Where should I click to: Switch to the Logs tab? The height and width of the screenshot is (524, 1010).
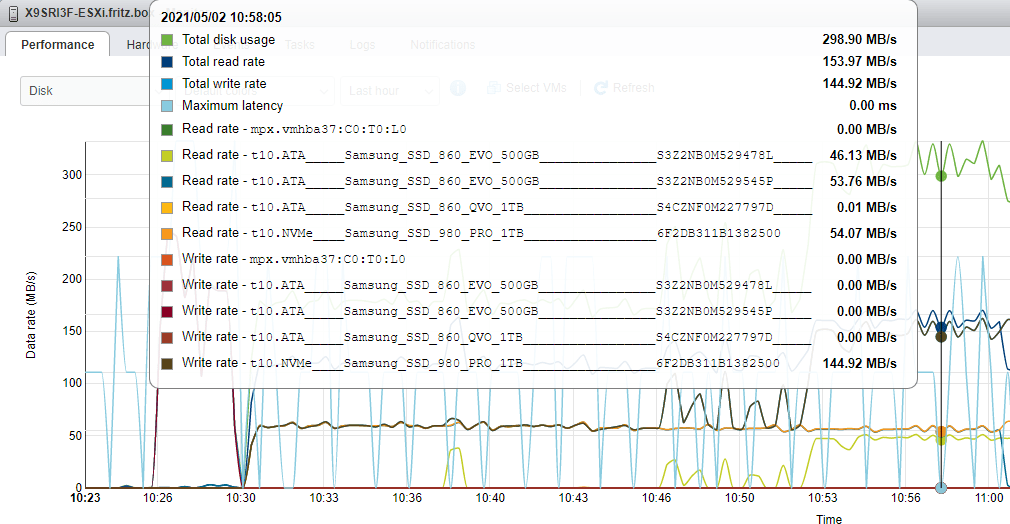tap(362, 44)
